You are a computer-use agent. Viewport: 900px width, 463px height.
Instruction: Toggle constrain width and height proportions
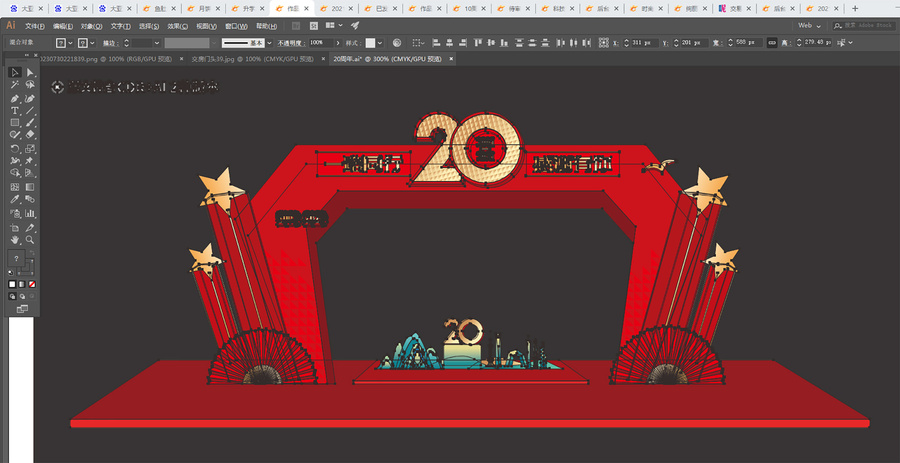pyautogui.click(x=772, y=42)
